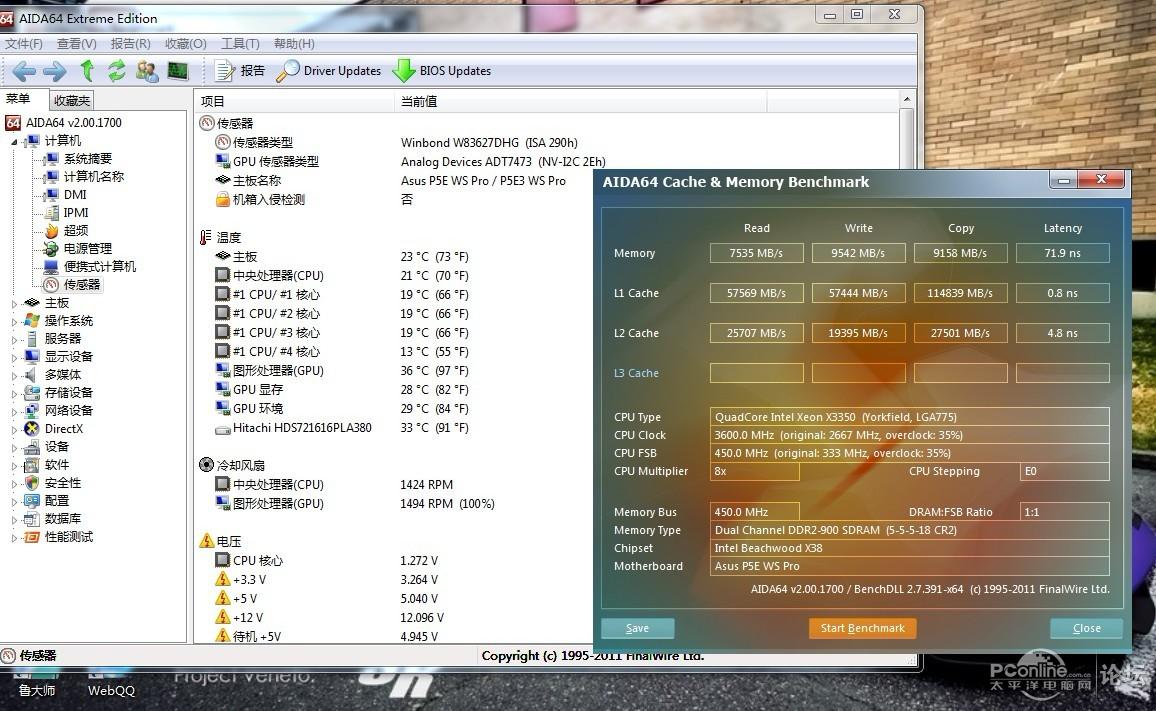Click the 数据库 tree icon
This screenshot has height=711, width=1156.
click(x=32, y=519)
